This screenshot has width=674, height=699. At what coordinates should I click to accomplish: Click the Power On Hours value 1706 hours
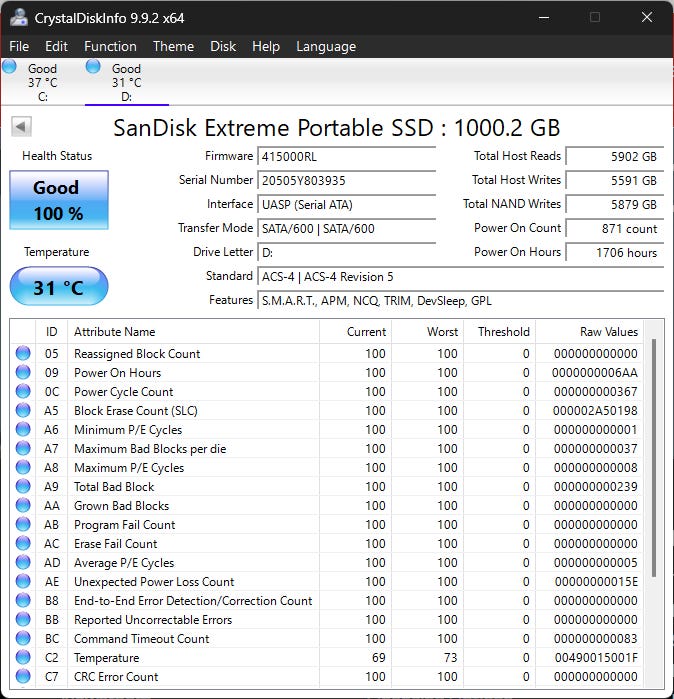(615, 253)
